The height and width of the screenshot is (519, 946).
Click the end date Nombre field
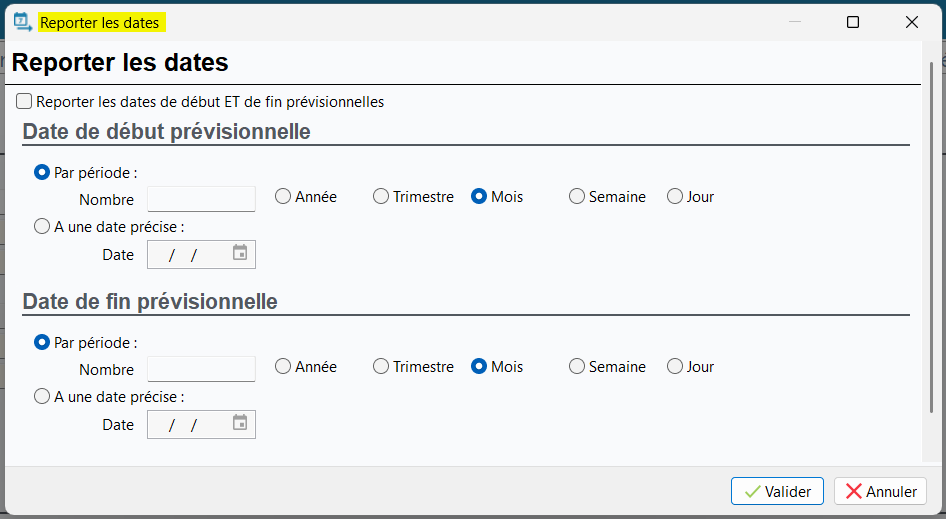click(x=202, y=369)
